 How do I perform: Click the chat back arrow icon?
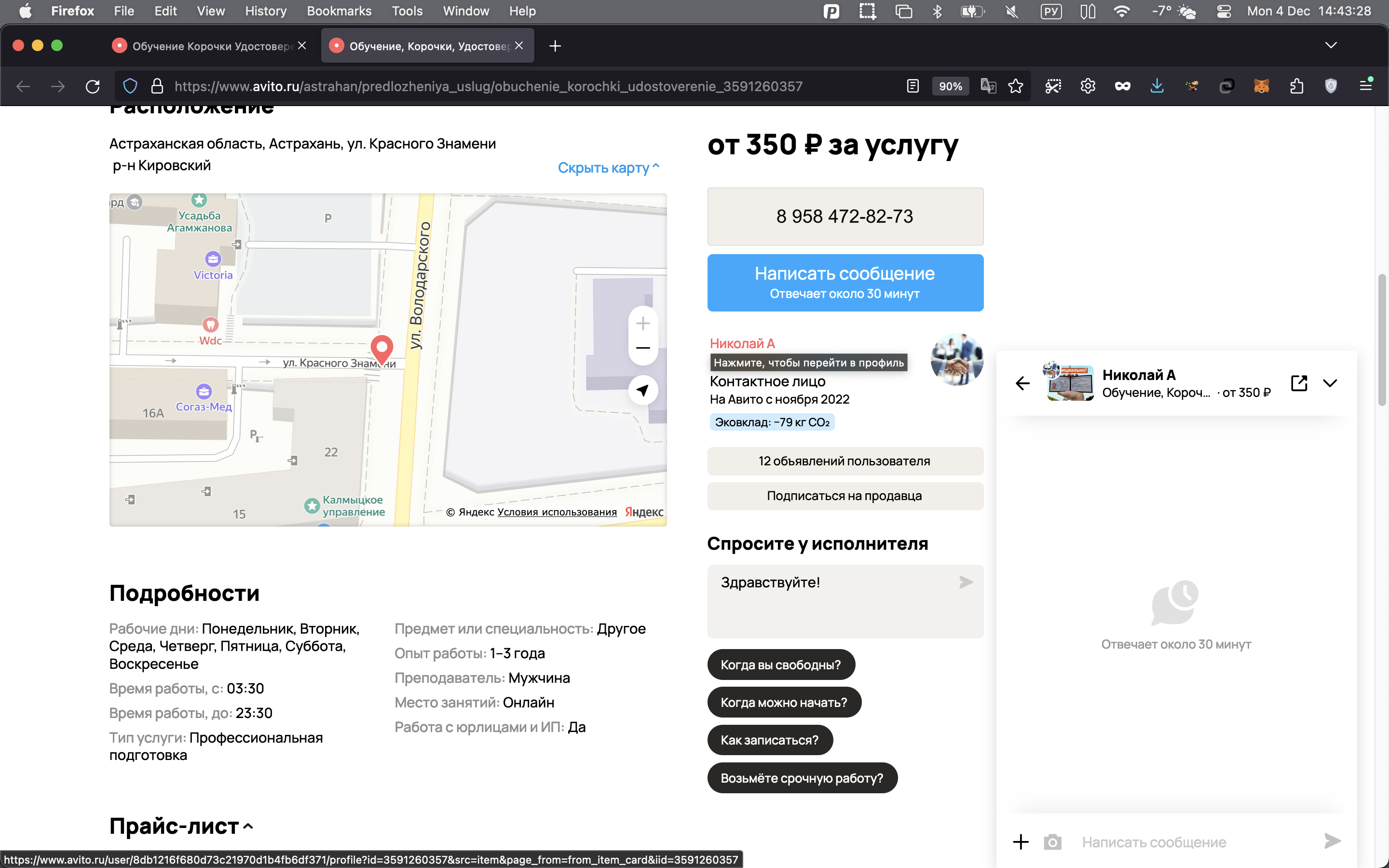click(x=1022, y=383)
